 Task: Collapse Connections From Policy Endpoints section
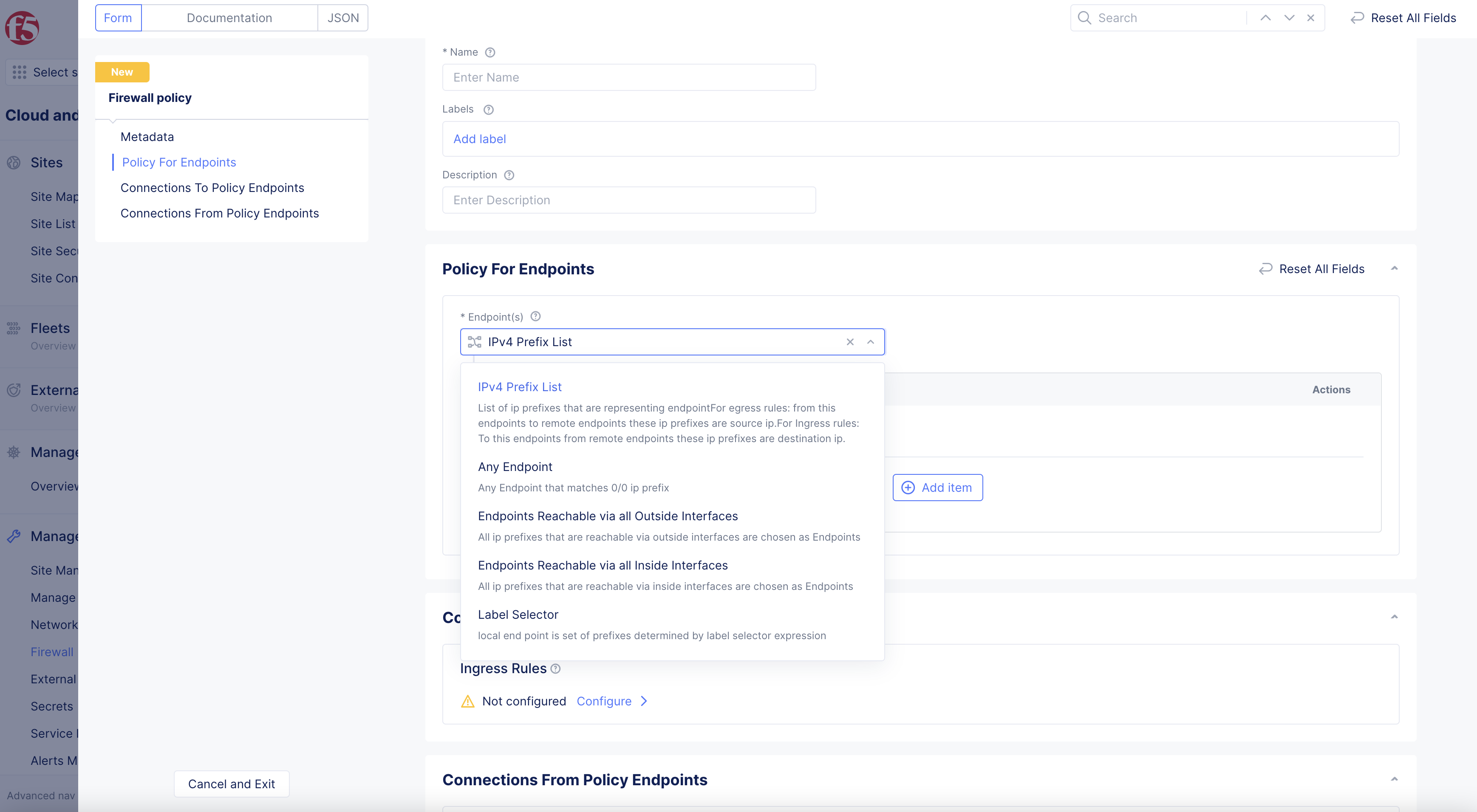(x=1394, y=779)
